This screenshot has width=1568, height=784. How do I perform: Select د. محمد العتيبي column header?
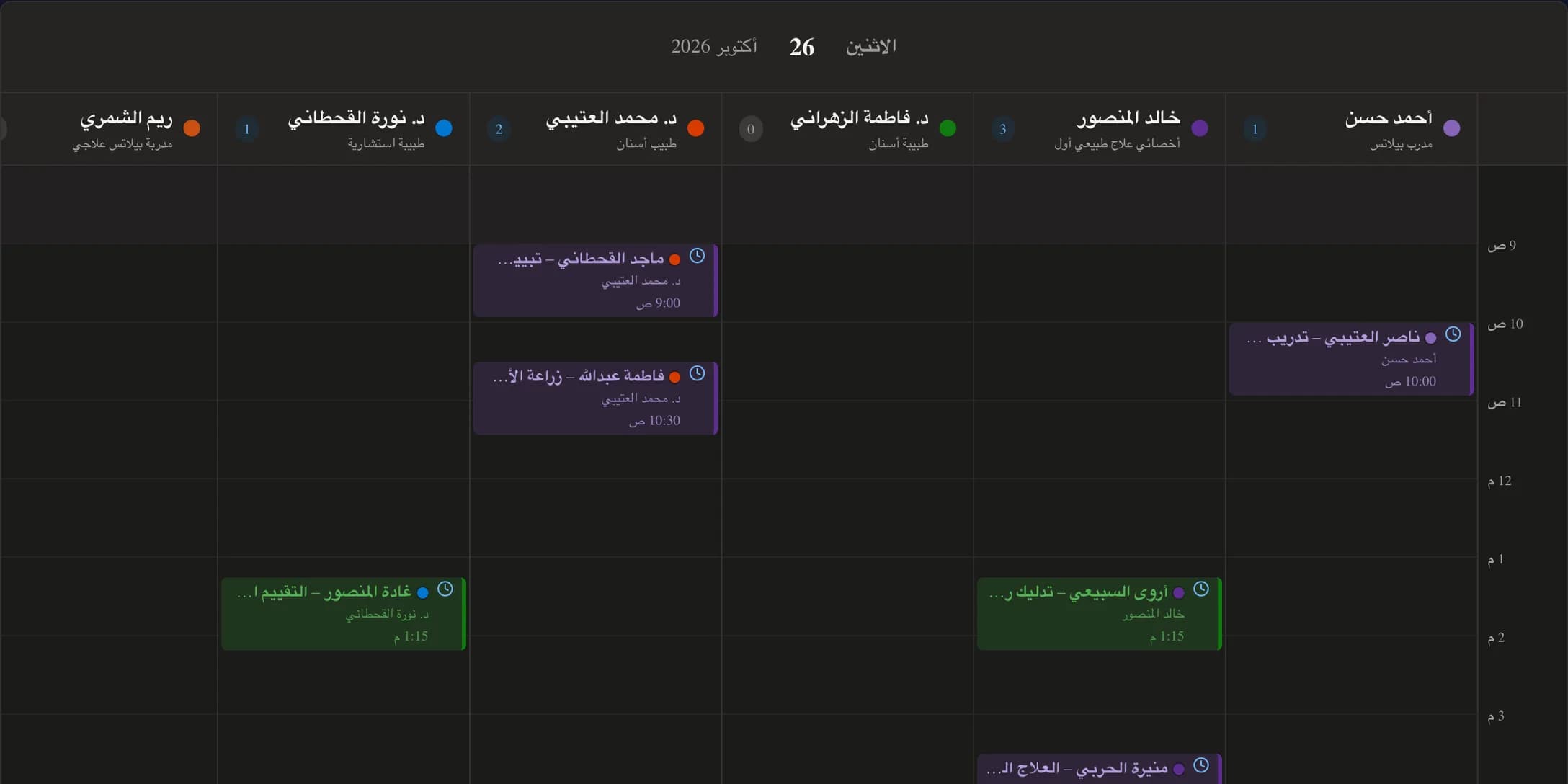[x=595, y=129]
